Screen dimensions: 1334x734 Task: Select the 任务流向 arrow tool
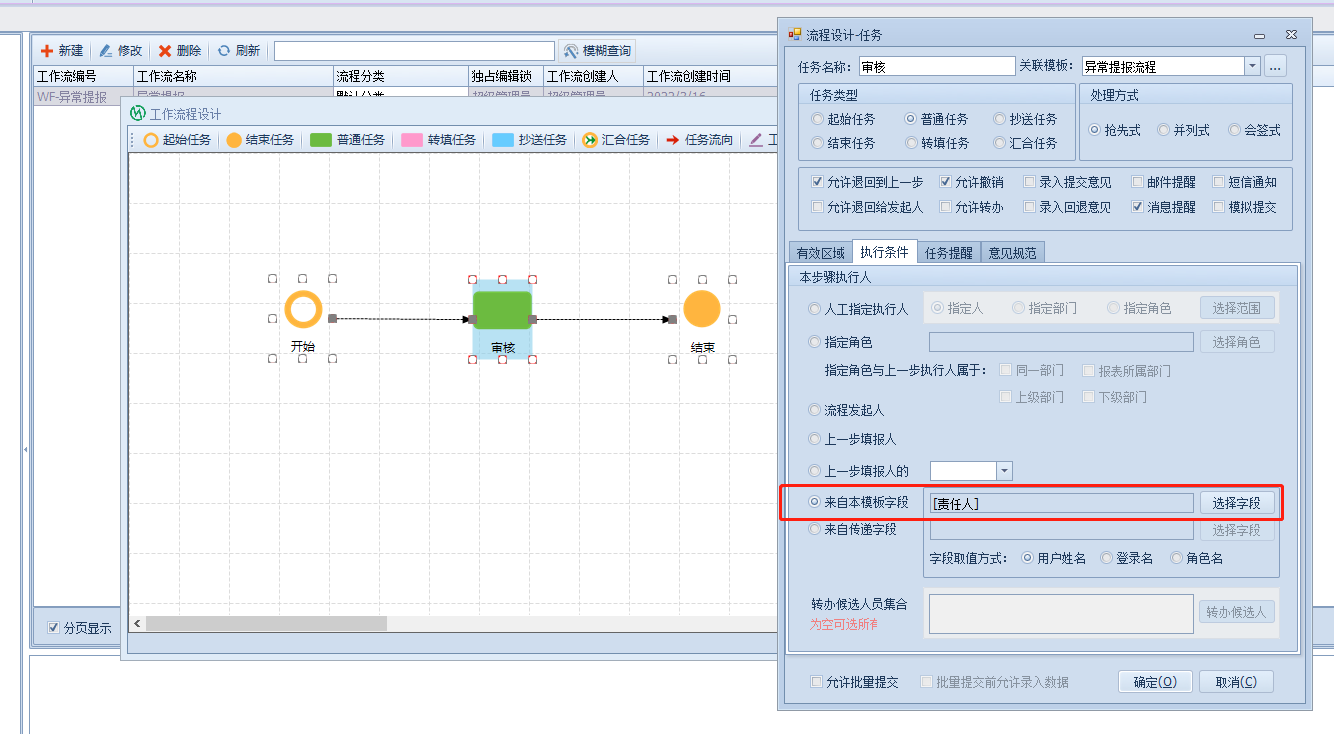click(673, 140)
